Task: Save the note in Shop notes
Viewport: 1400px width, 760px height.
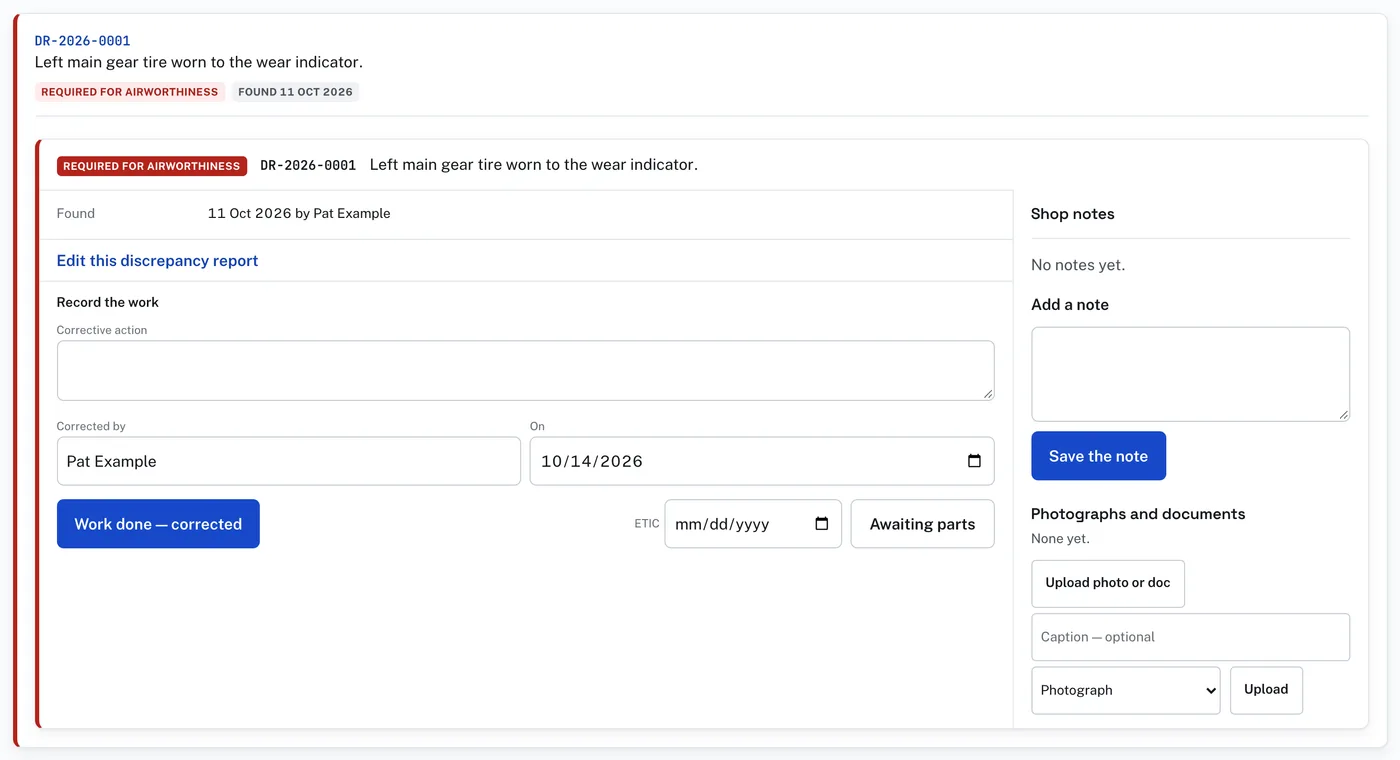Action: coord(1098,456)
